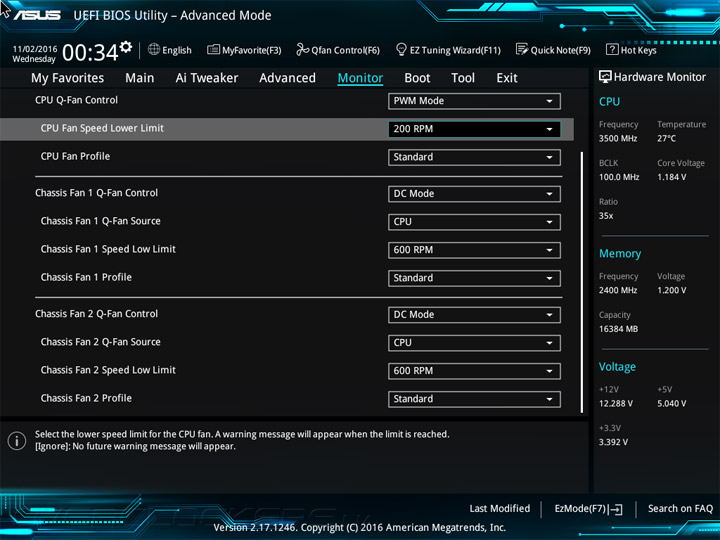Open CPU Fan Profile dropdown
720x540 pixels.
click(x=474, y=157)
